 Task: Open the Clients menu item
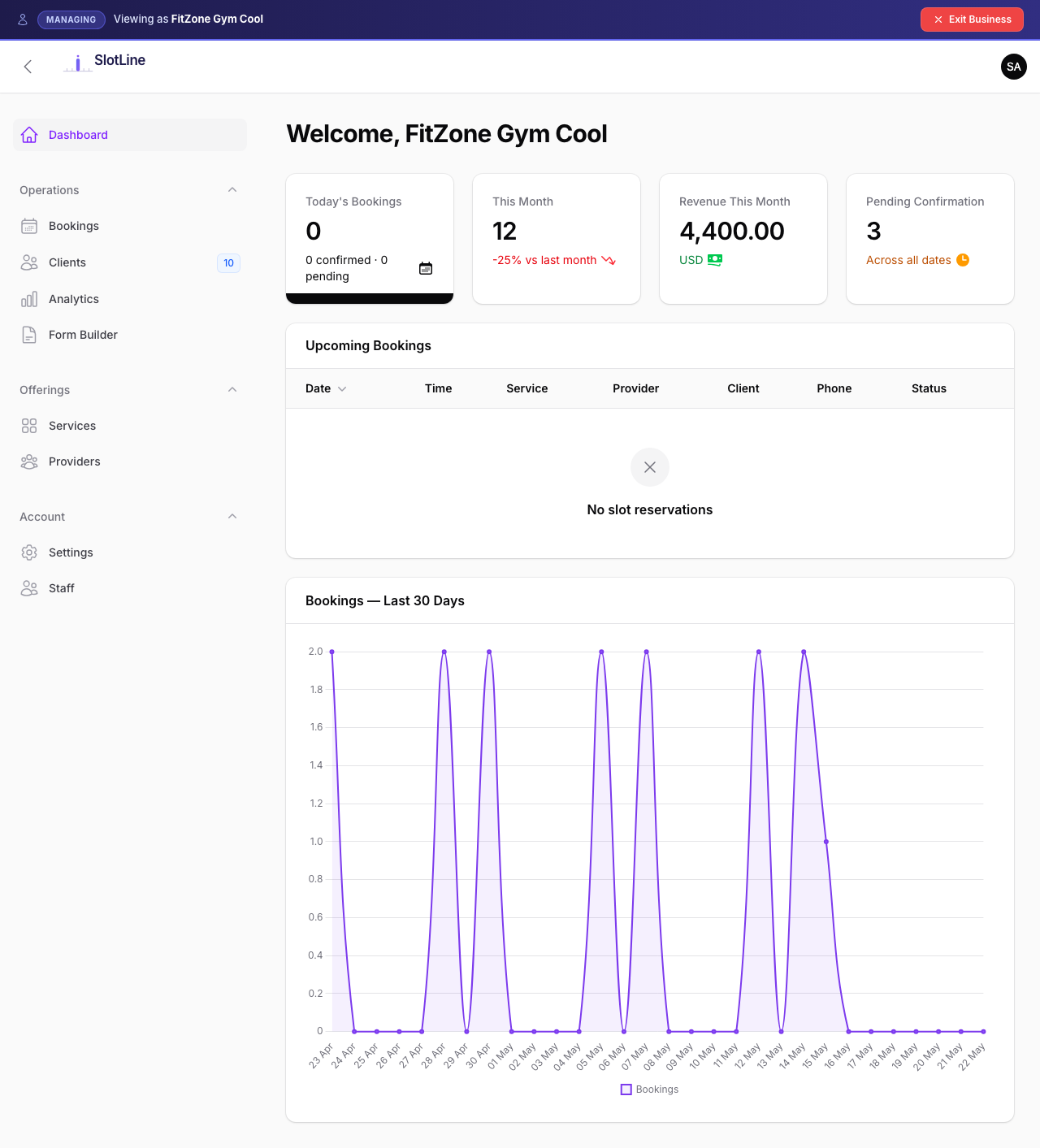130,262
